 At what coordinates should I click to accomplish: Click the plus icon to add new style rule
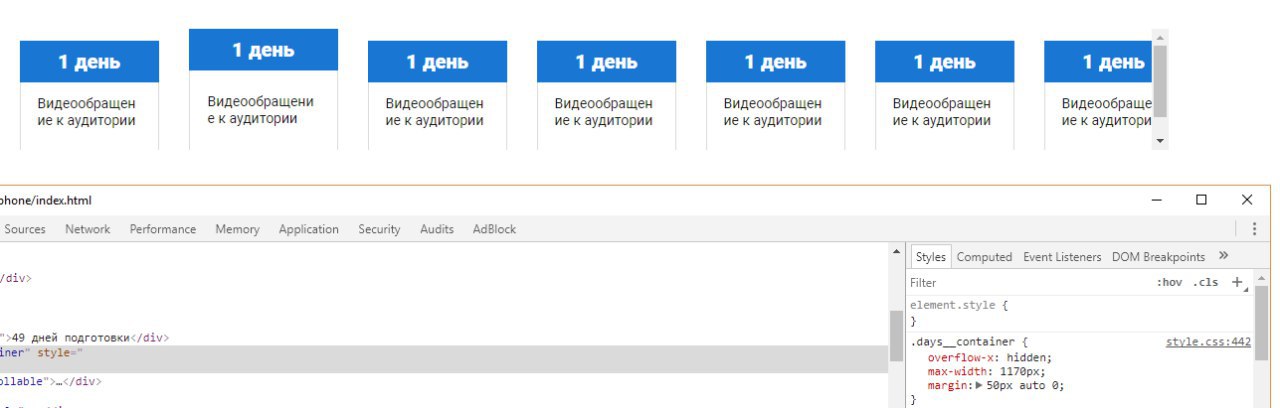click(x=1237, y=282)
